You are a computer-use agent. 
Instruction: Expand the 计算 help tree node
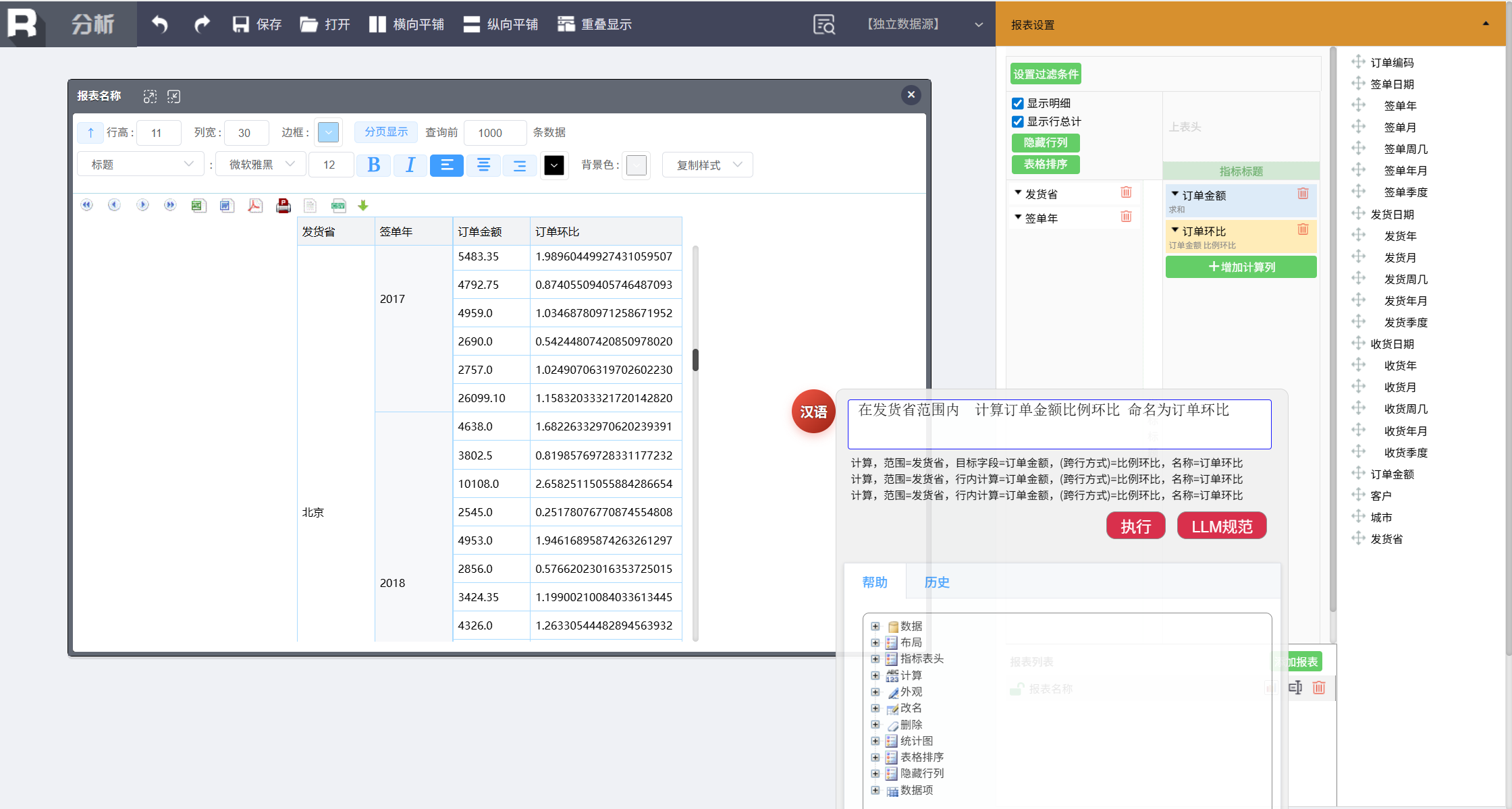(875, 675)
